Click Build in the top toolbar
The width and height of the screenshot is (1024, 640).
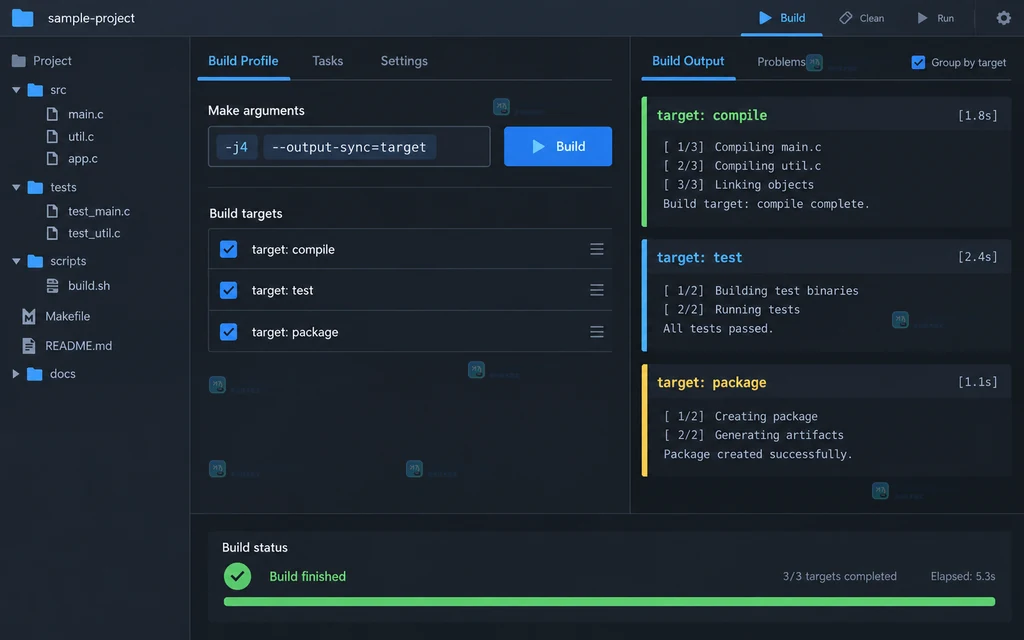click(782, 18)
